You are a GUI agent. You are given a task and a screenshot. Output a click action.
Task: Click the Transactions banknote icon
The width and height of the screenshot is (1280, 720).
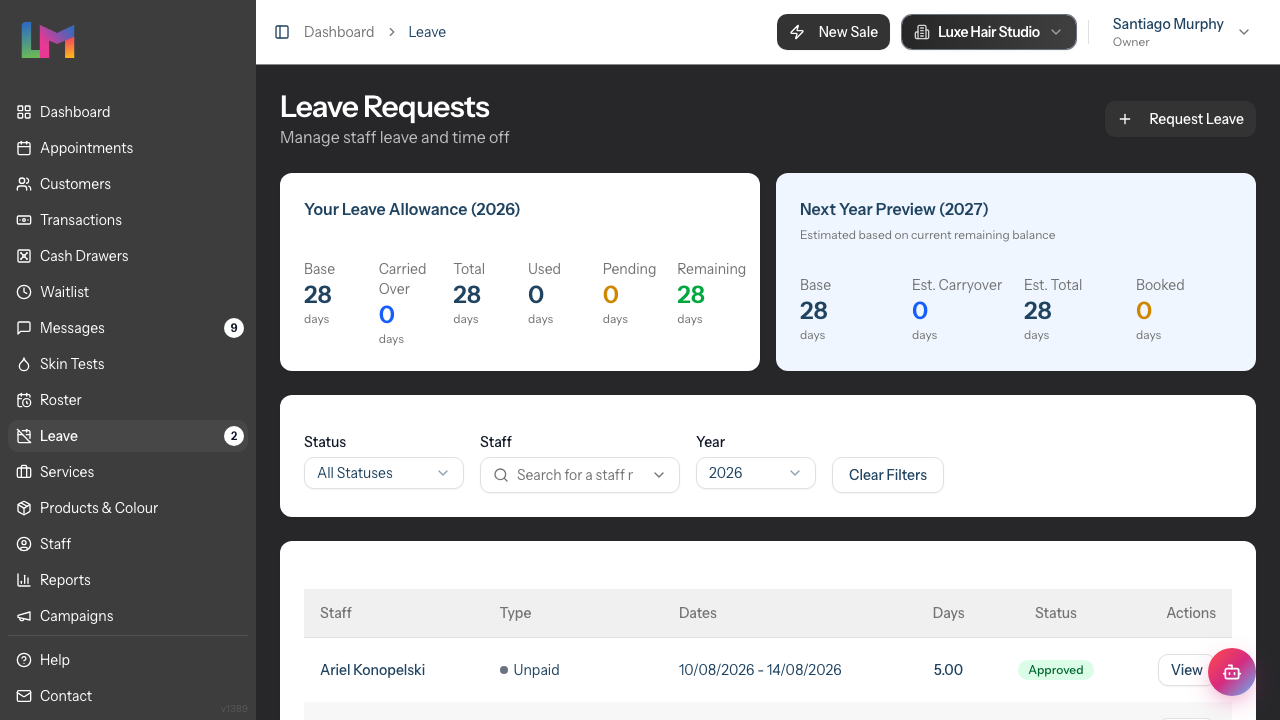24,220
